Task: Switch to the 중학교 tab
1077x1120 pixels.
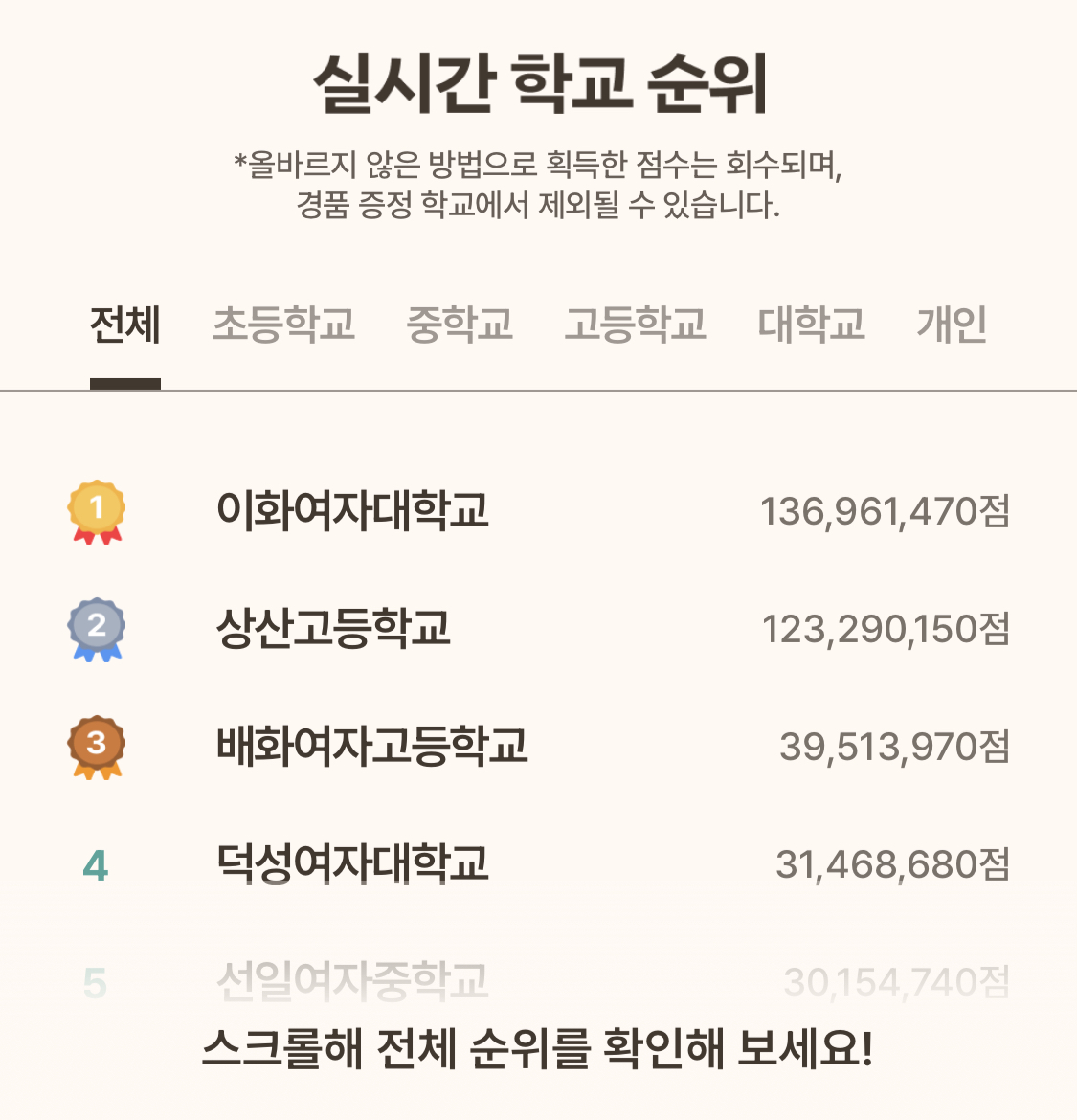Action: (x=460, y=325)
